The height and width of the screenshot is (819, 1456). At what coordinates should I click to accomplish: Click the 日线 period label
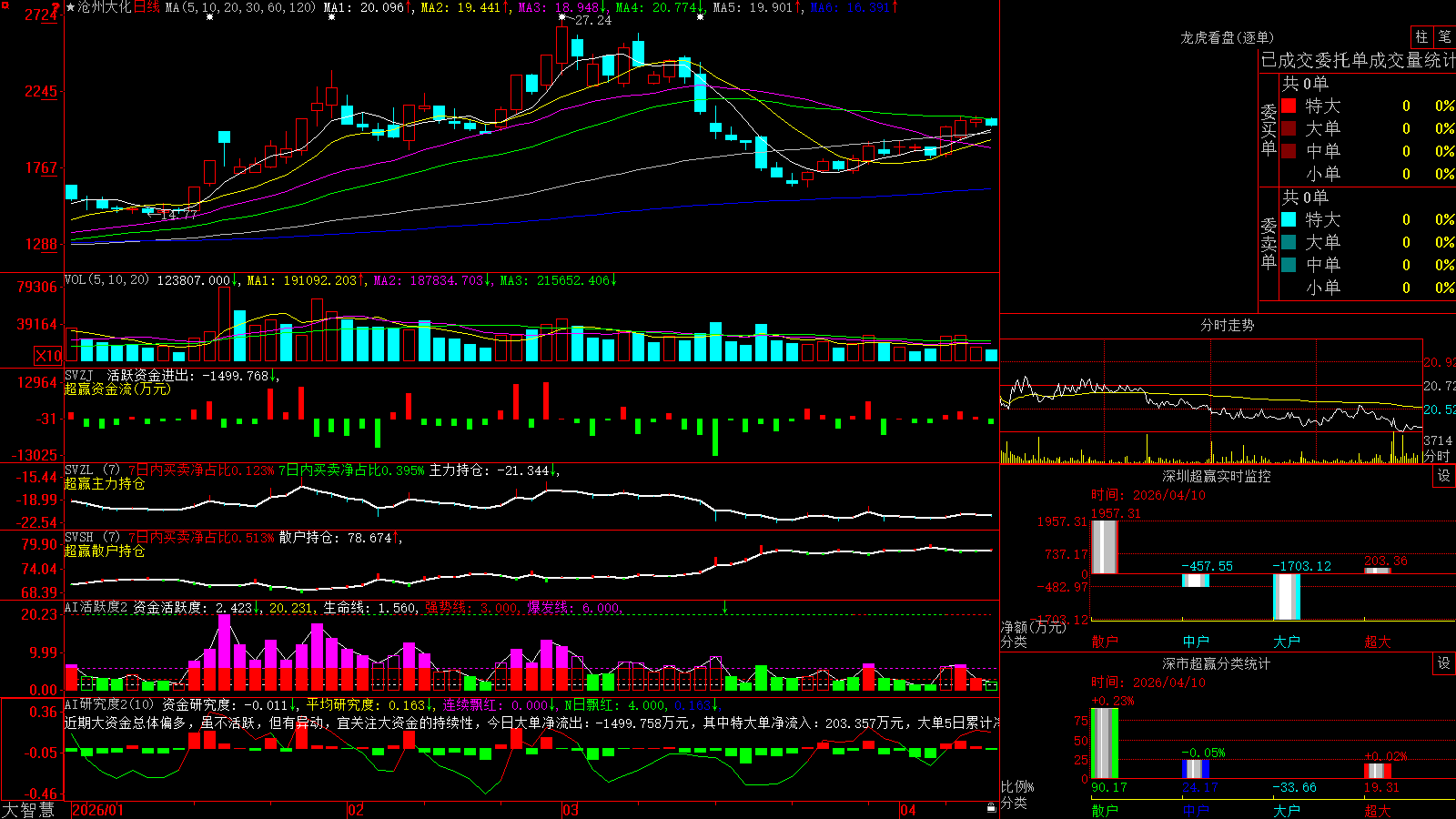point(147,7)
